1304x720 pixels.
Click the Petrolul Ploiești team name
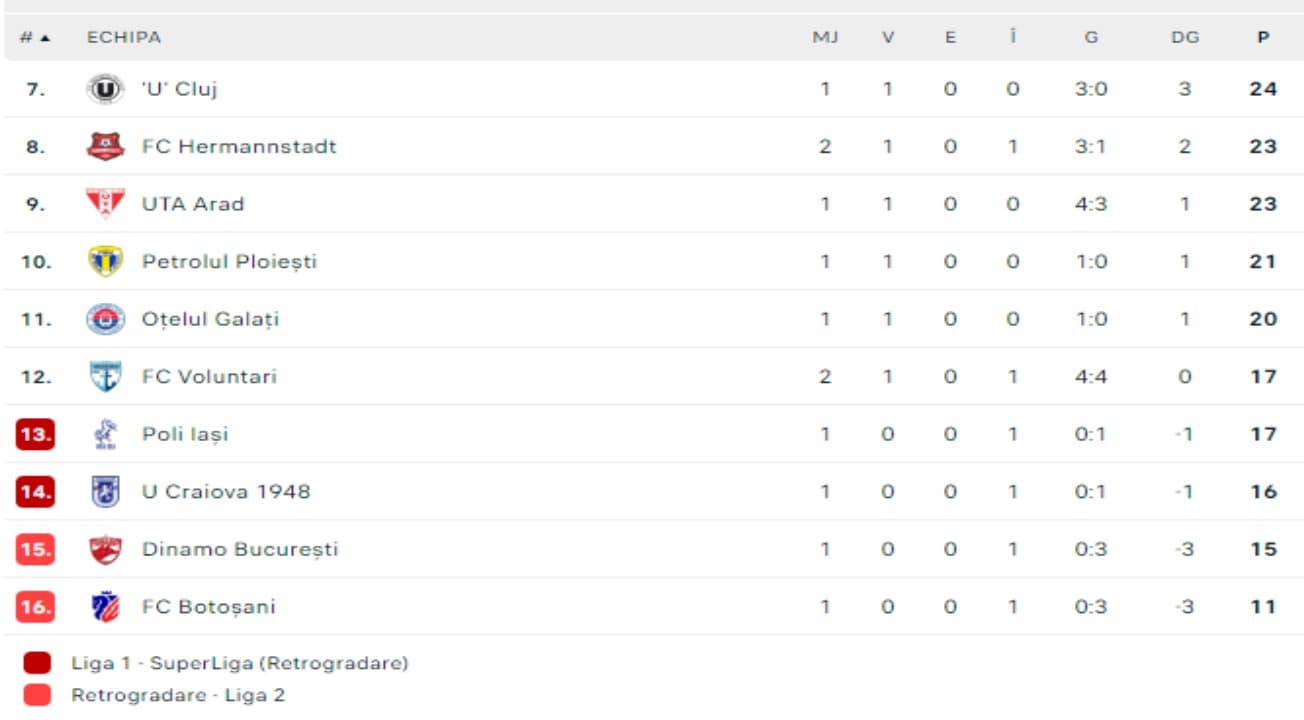point(229,262)
